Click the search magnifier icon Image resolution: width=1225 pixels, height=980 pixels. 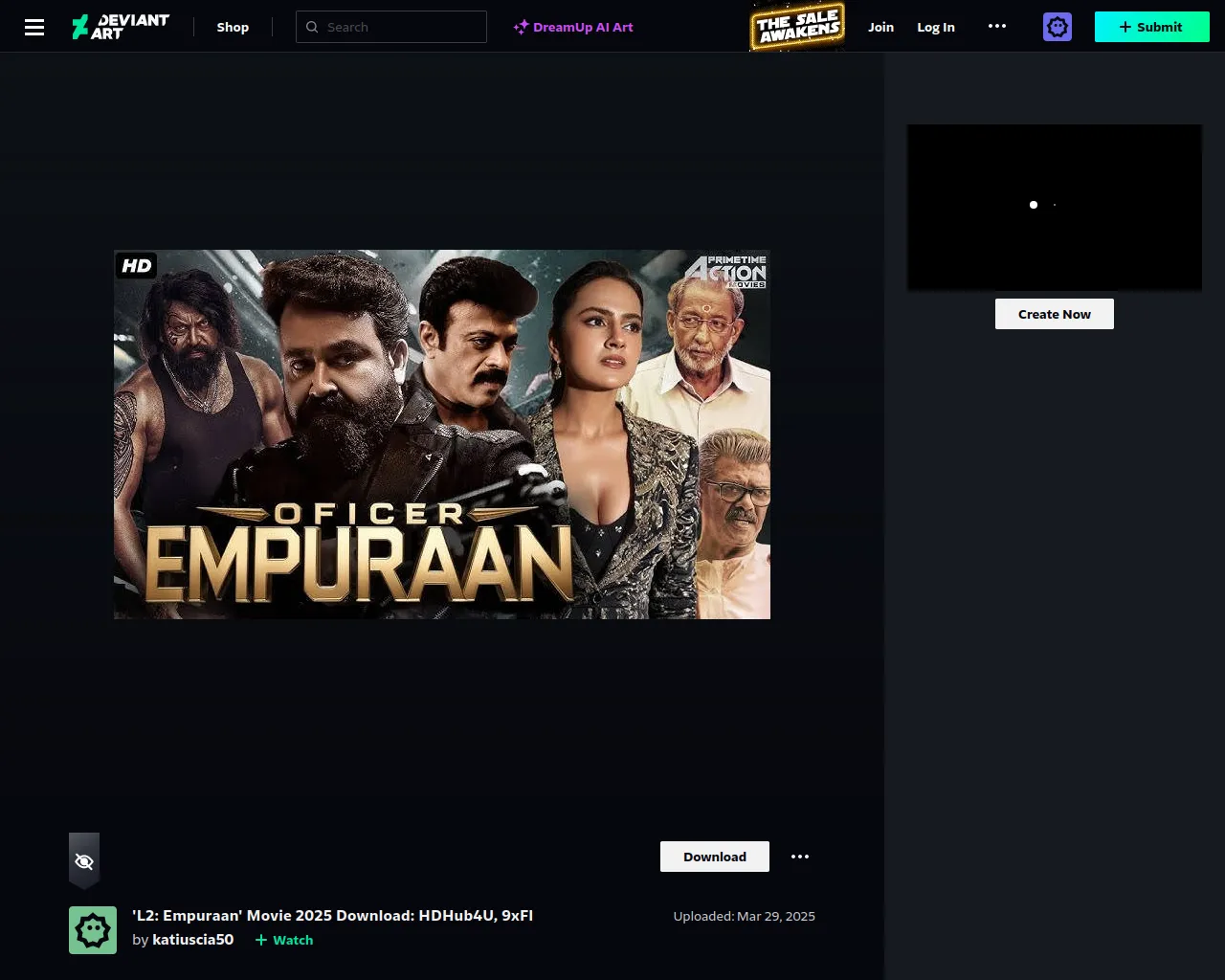(312, 27)
